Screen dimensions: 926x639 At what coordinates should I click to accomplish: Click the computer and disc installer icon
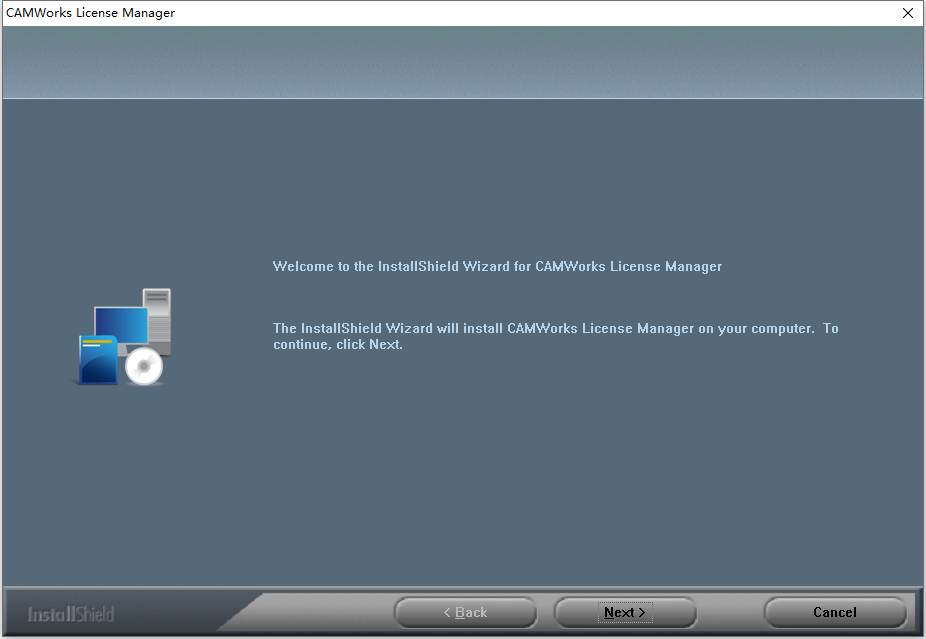pyautogui.click(x=123, y=337)
